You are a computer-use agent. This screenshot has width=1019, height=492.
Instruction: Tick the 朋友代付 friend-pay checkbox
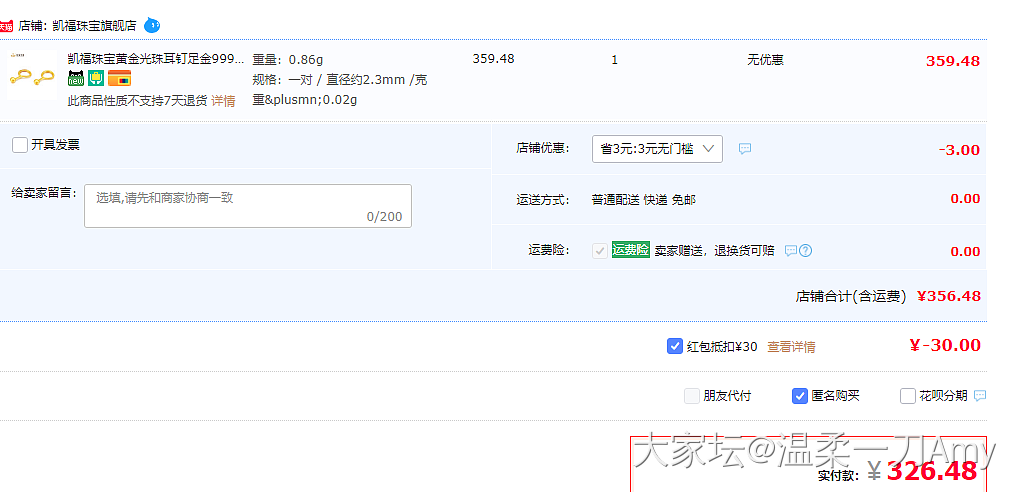(x=692, y=396)
